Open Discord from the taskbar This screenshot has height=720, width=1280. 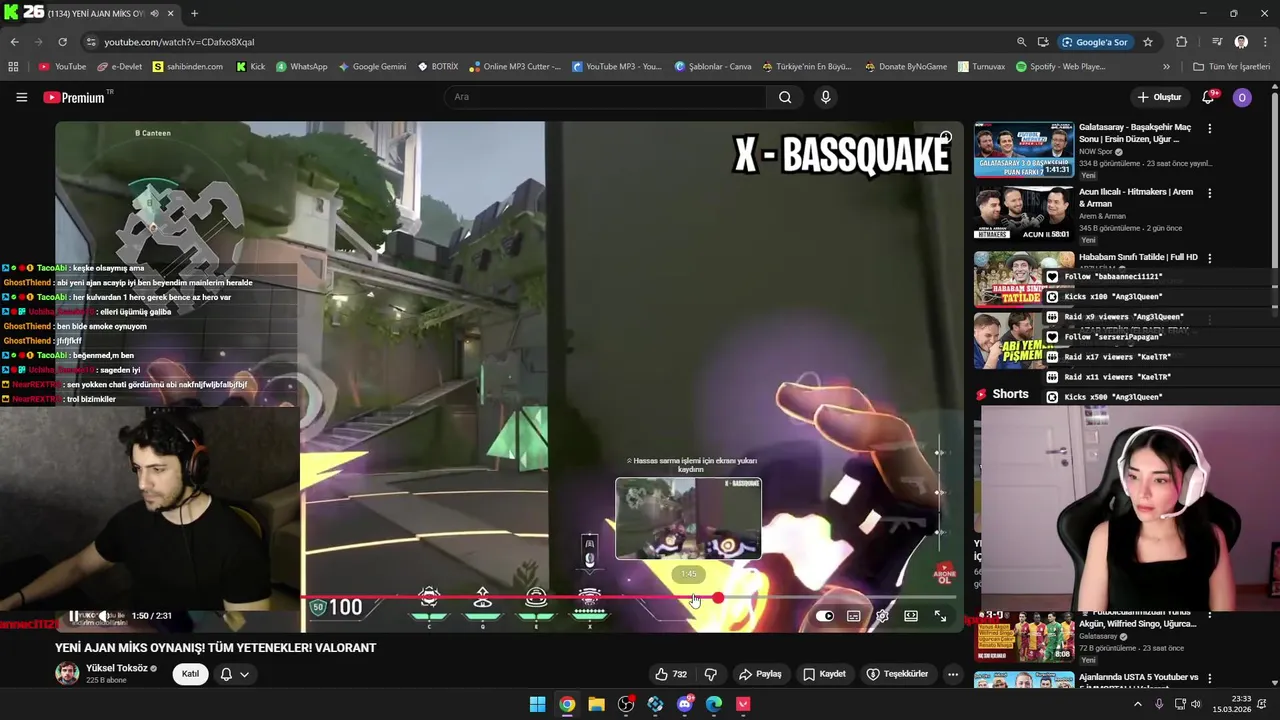click(x=685, y=704)
